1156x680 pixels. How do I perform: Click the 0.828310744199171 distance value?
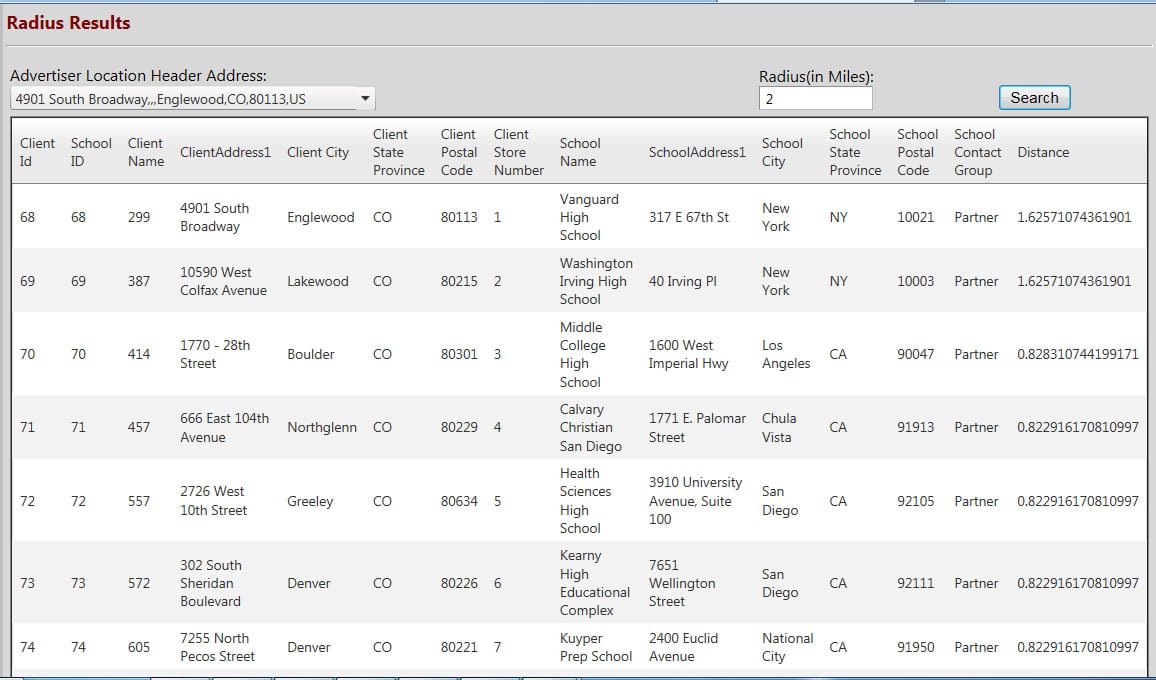[x=1078, y=354]
